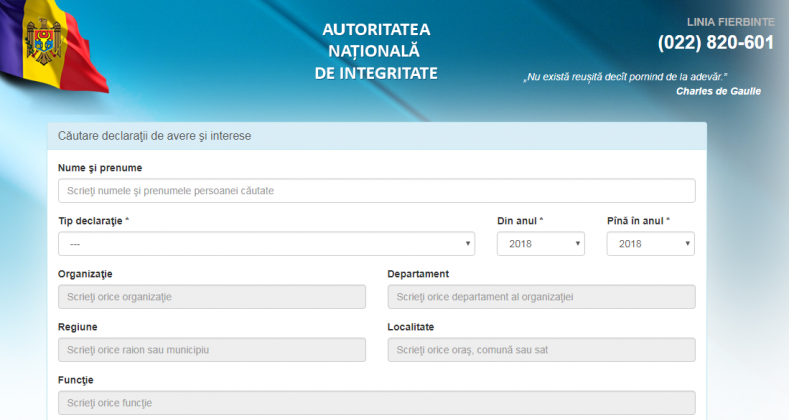Screen dimensions: 789x420
Task: Click the 'Din anul' field label
Action: click(520, 221)
